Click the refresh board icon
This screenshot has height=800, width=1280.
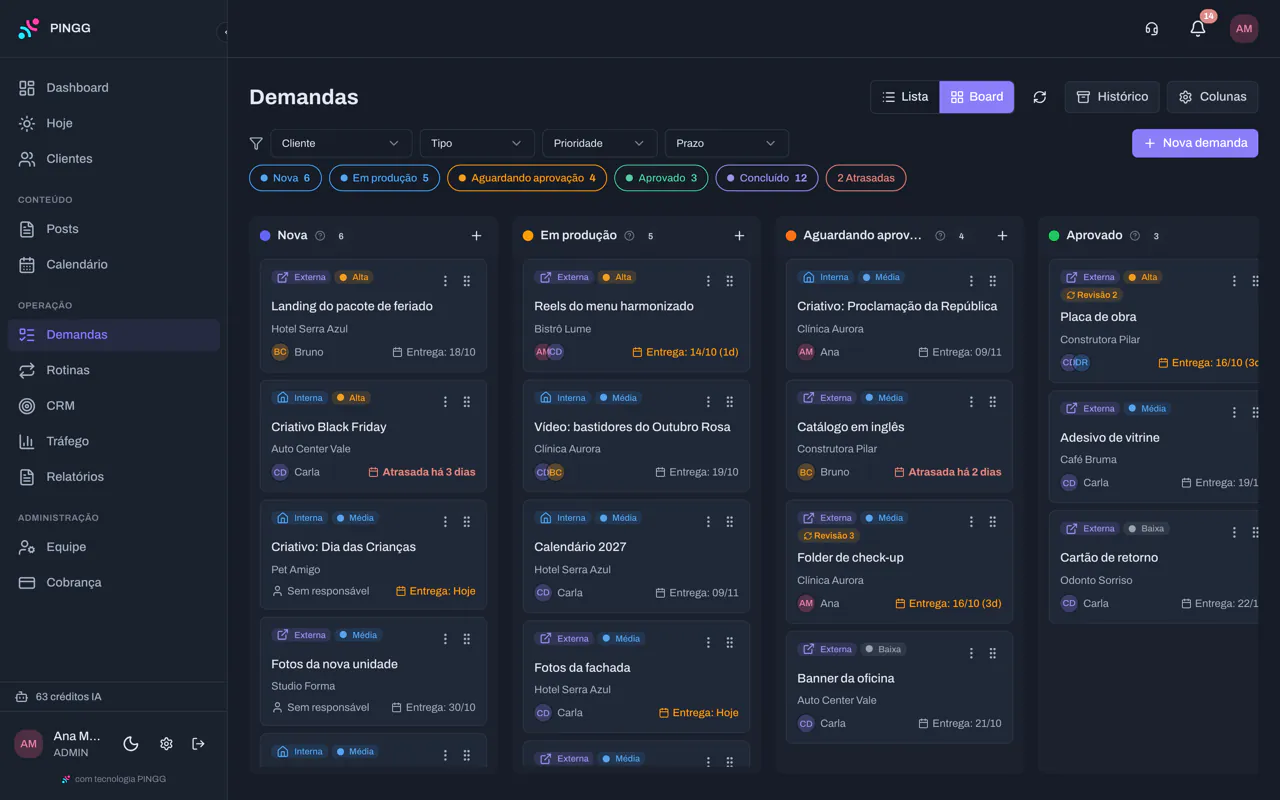(x=1040, y=97)
